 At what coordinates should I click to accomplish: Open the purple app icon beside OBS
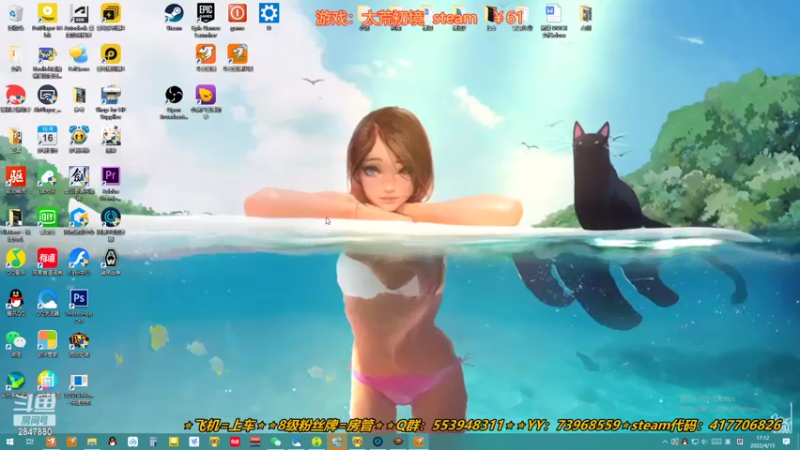206,95
